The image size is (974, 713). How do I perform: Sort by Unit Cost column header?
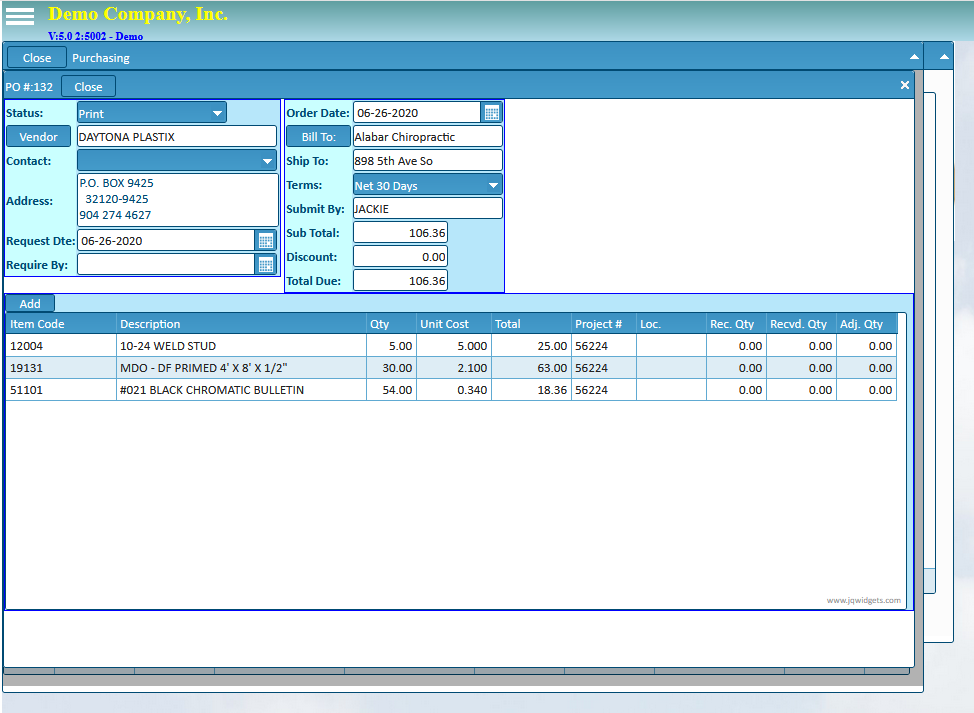click(453, 324)
